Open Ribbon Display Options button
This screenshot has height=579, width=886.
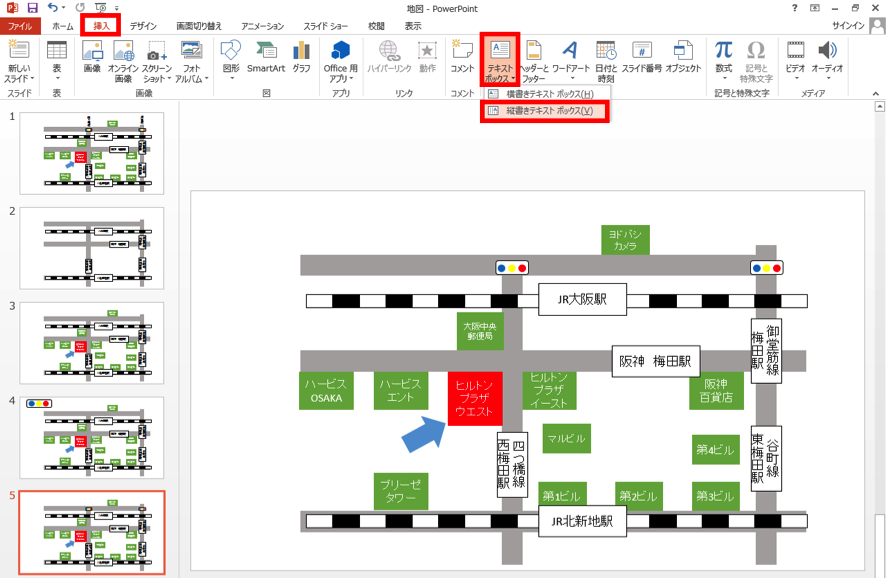[814, 8]
